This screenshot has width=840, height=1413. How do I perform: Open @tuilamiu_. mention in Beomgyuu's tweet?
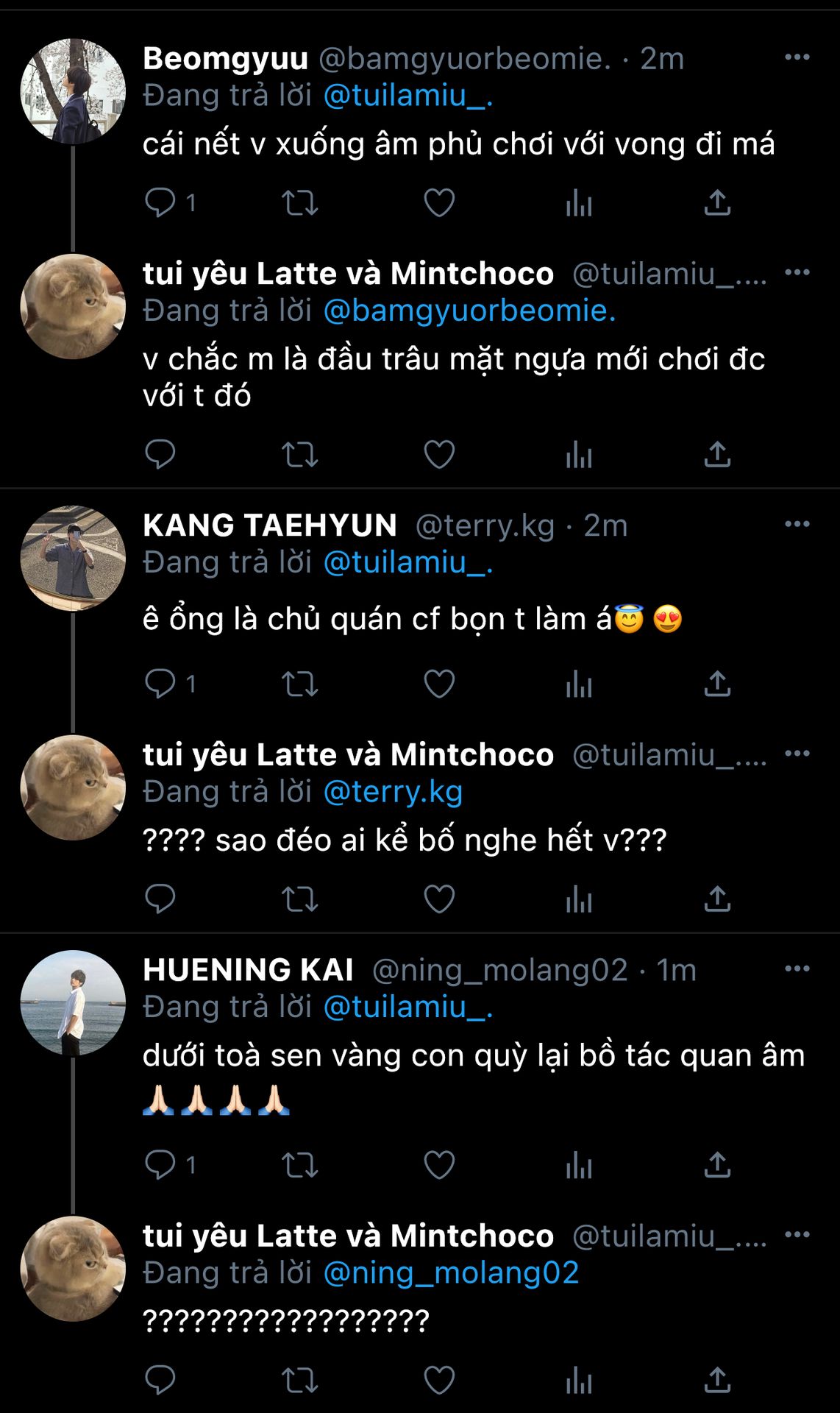[407, 96]
